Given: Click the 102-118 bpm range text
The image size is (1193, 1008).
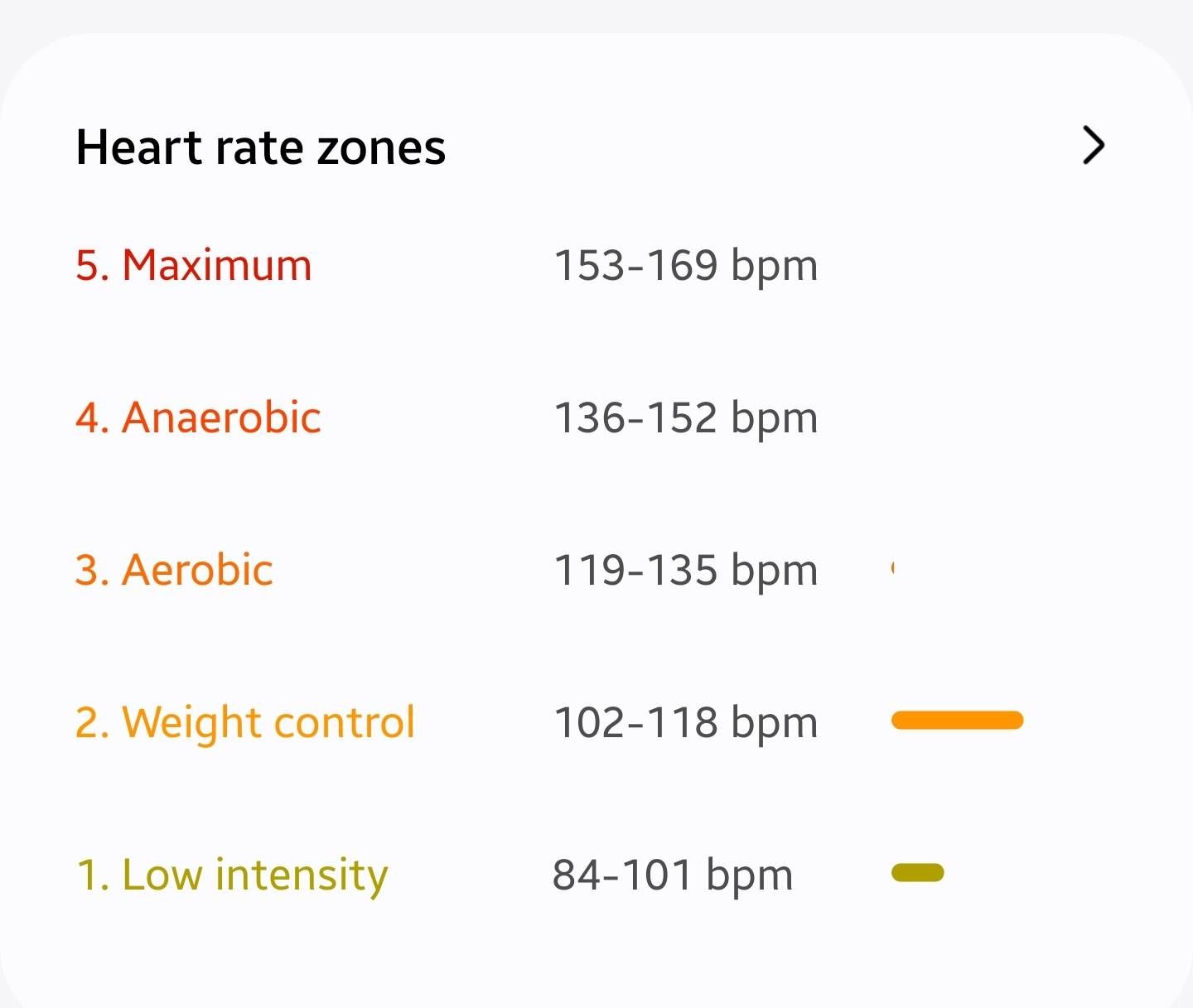Looking at the screenshot, I should pos(685,721).
